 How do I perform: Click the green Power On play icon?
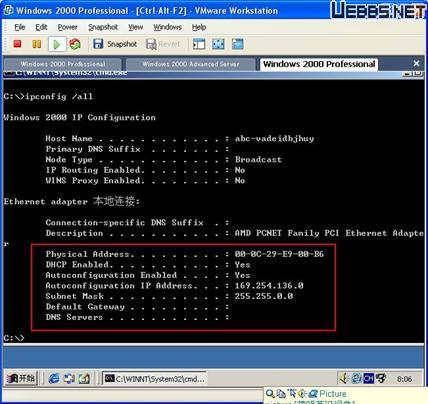57,44
